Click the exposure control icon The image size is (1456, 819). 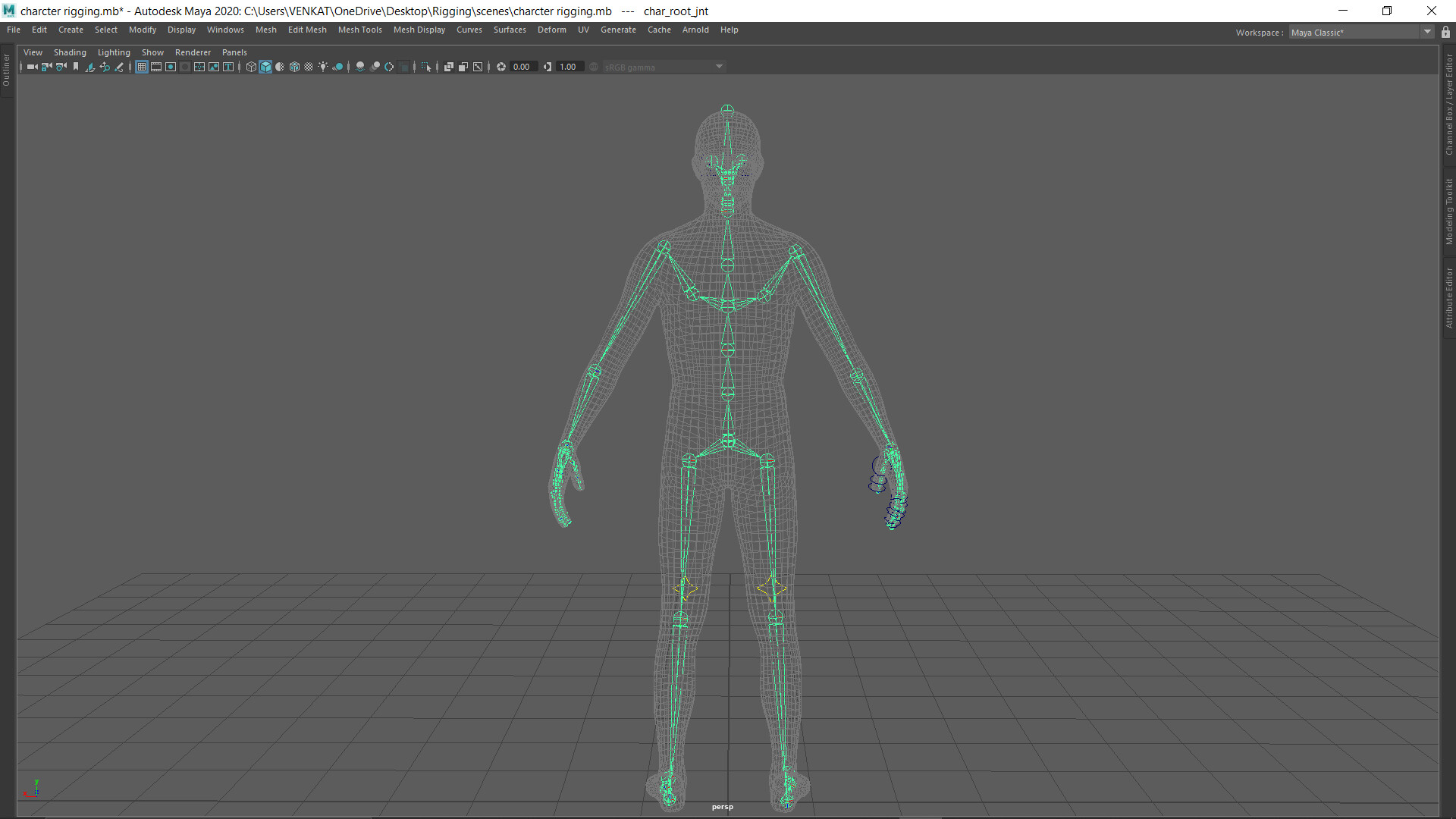[500, 67]
